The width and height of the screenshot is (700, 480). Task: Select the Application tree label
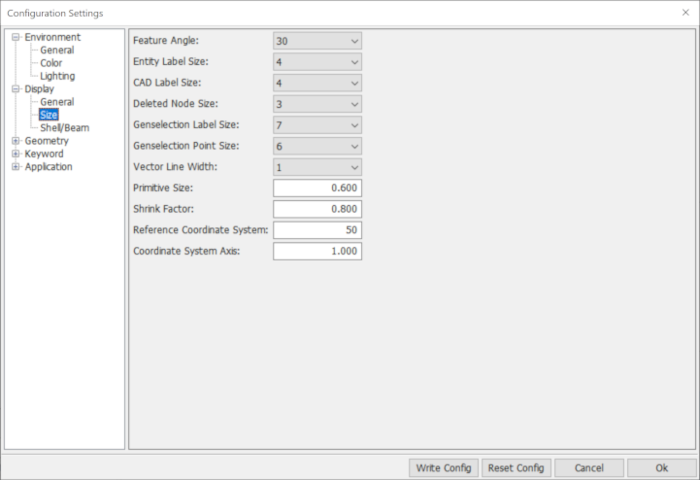48,167
